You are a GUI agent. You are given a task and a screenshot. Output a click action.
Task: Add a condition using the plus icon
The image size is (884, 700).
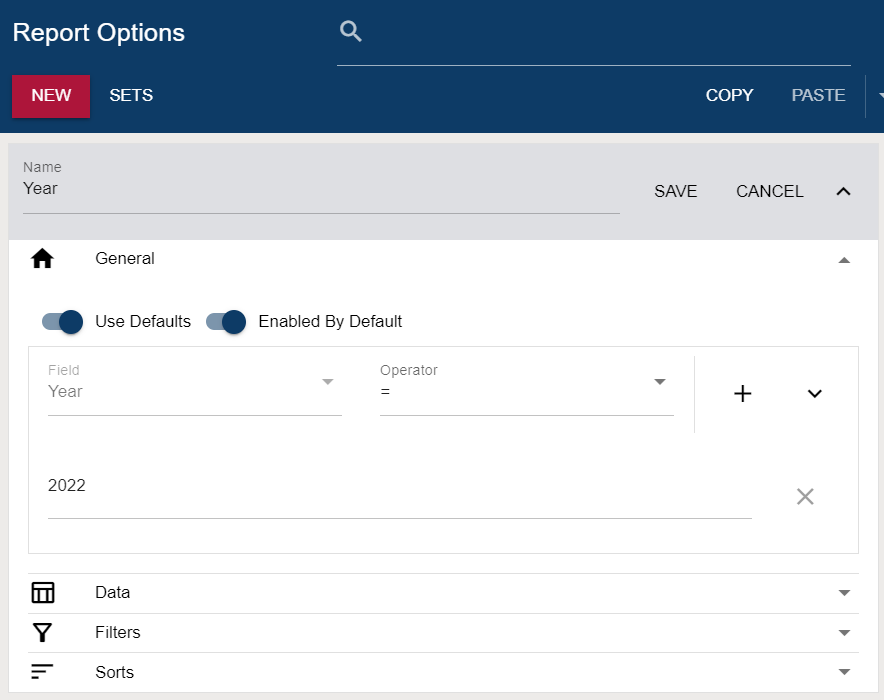click(x=743, y=393)
